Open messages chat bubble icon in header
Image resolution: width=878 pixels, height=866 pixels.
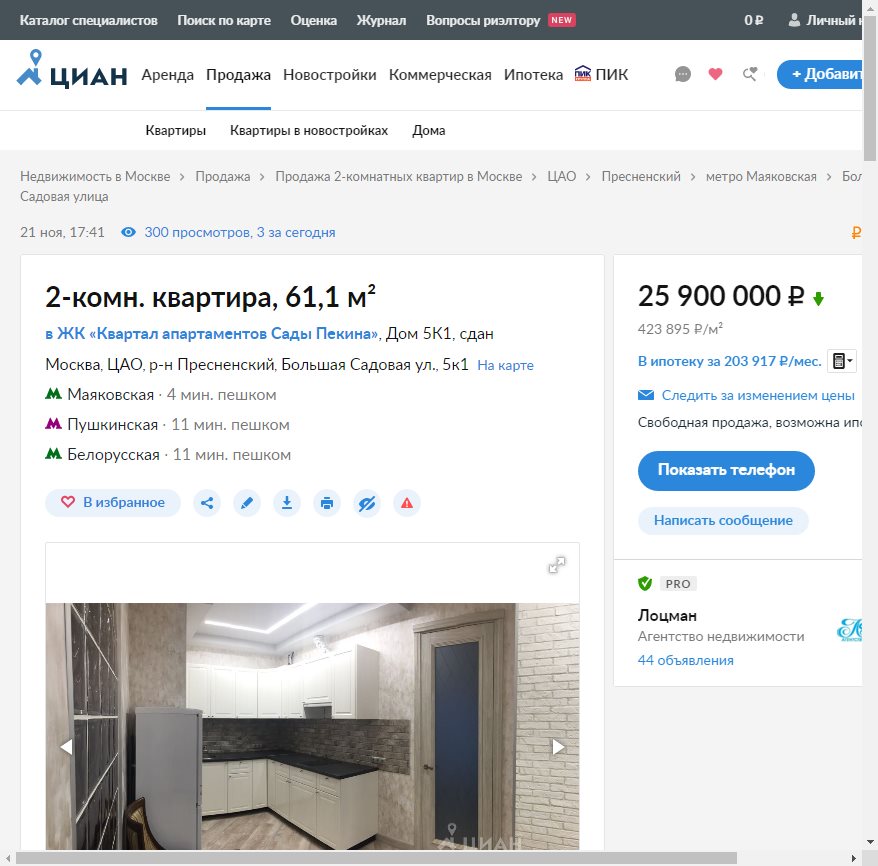[x=683, y=74]
